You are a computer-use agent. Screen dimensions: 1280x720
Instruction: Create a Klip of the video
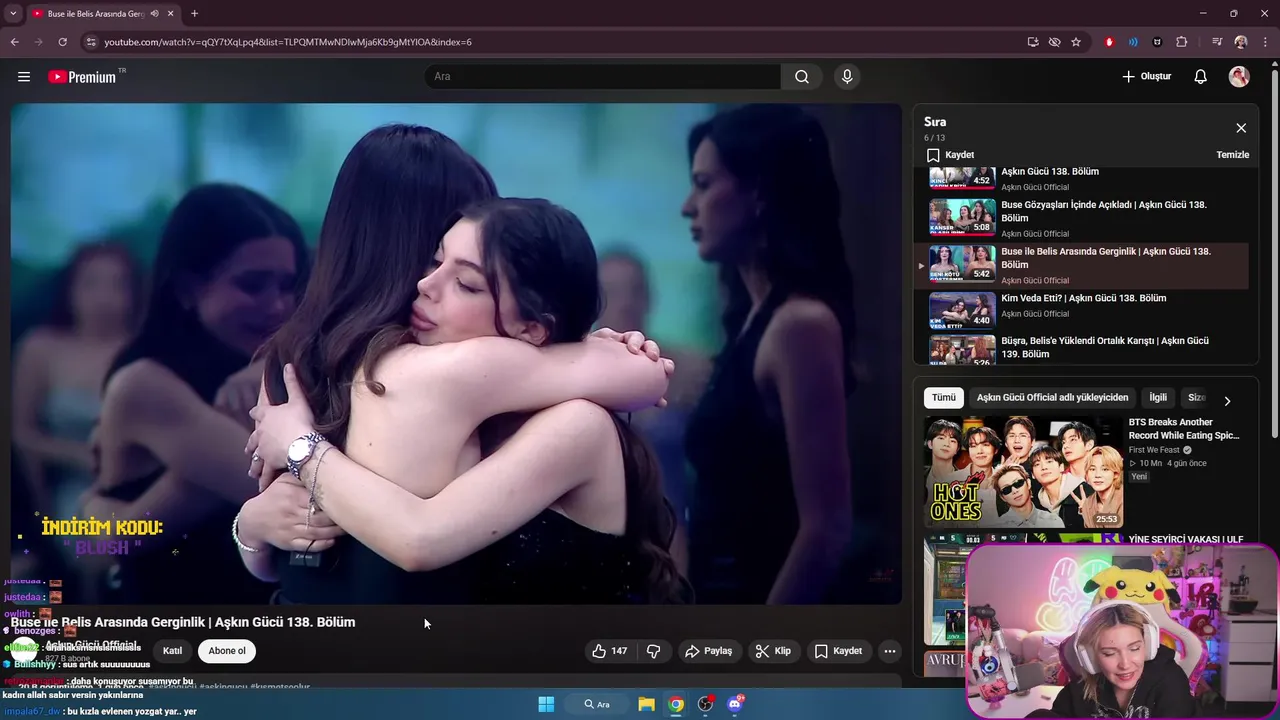[773, 651]
